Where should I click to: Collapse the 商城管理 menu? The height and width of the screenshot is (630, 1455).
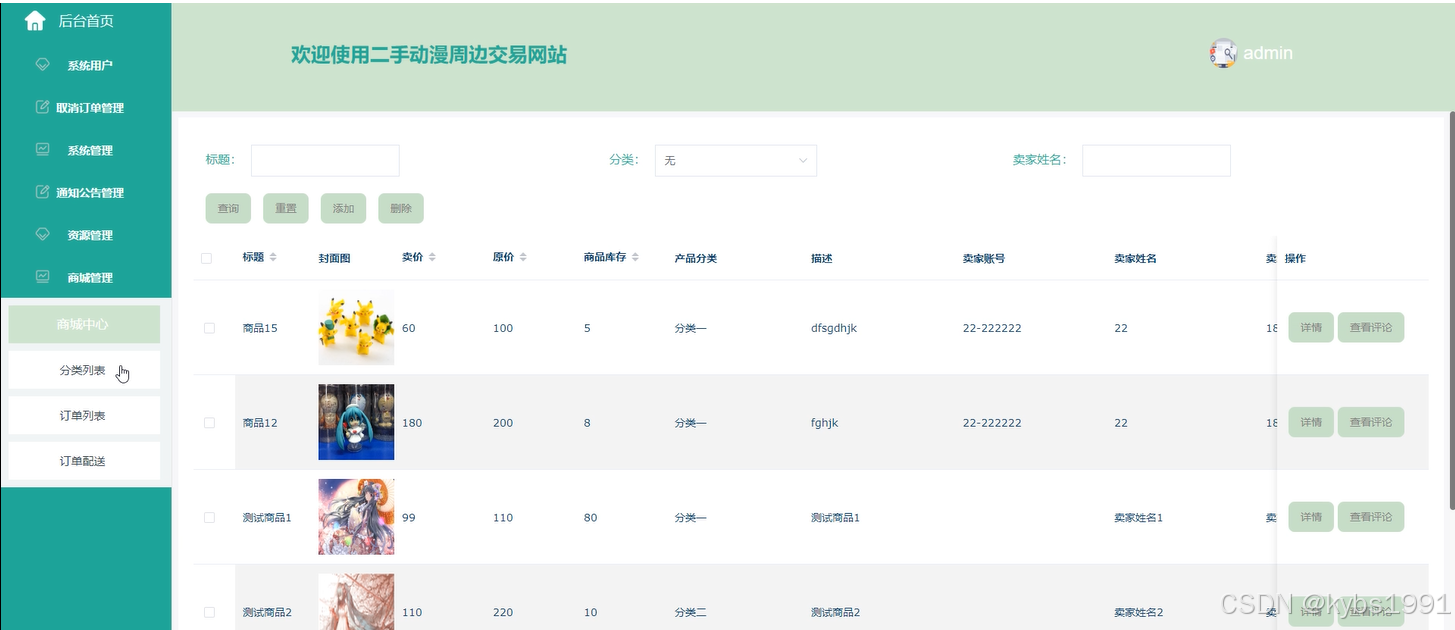coord(86,277)
